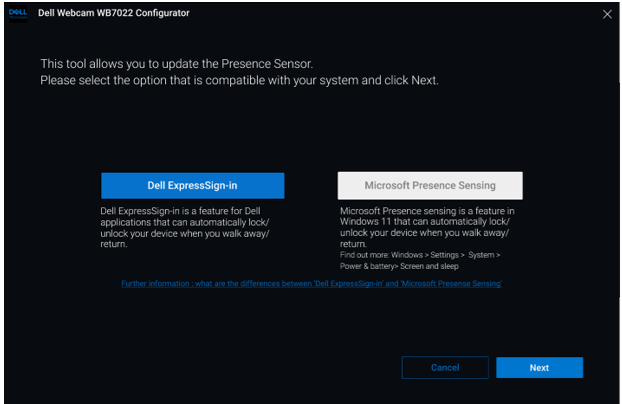
Task: Select the Dell ExpressSign-in option
Action: [x=192, y=185]
